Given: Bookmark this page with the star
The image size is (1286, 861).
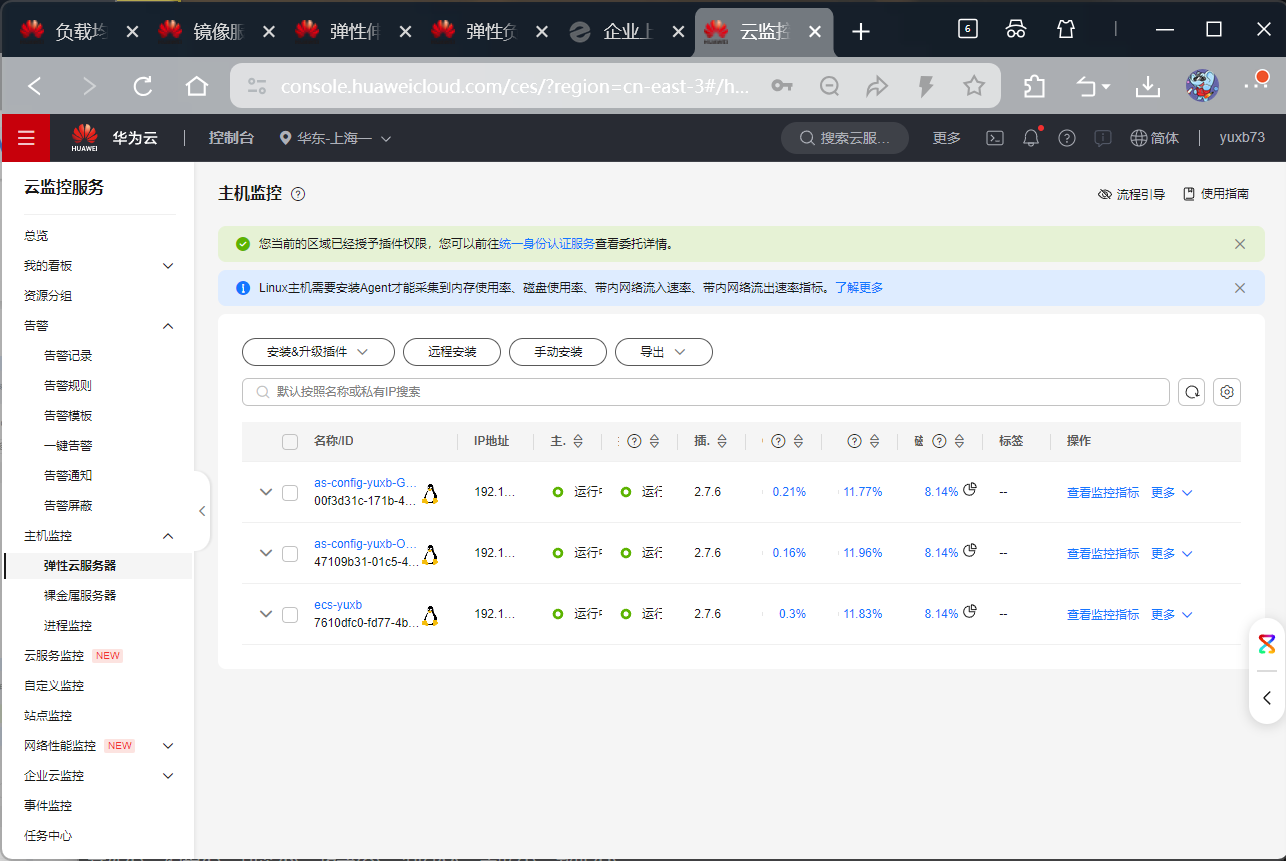Looking at the screenshot, I should (974, 87).
